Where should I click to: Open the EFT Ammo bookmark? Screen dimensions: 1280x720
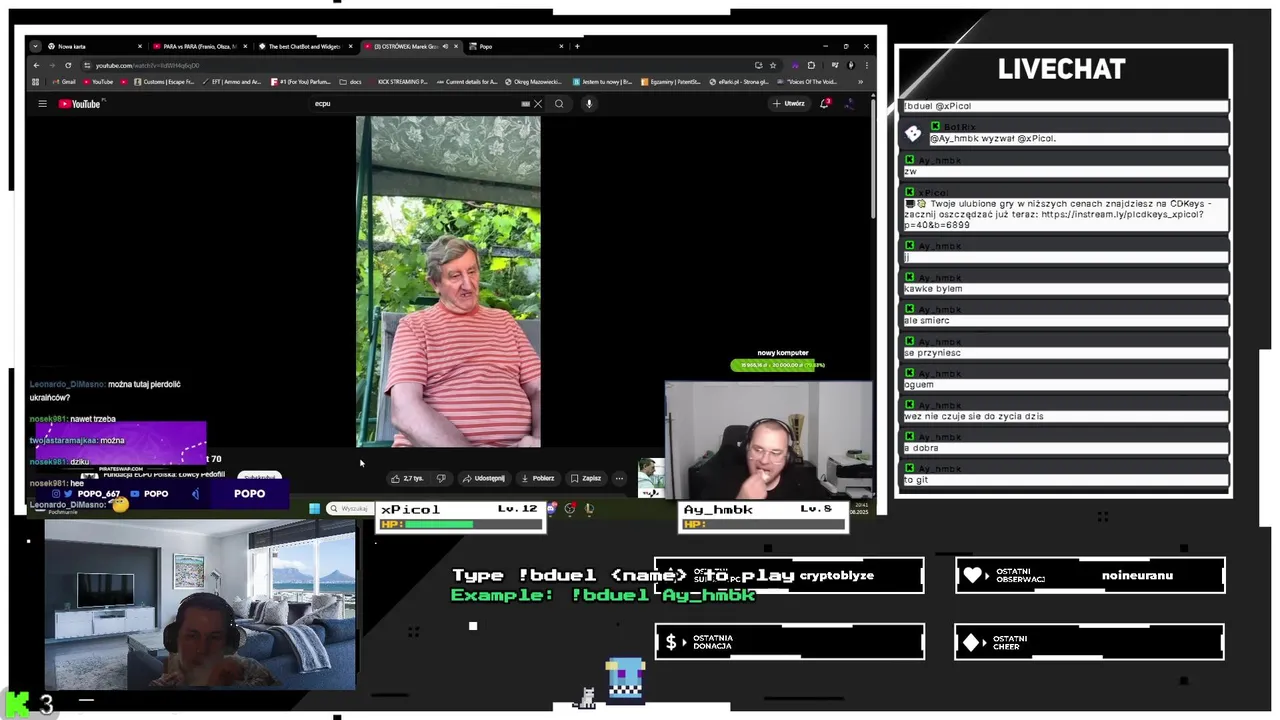(x=231, y=82)
